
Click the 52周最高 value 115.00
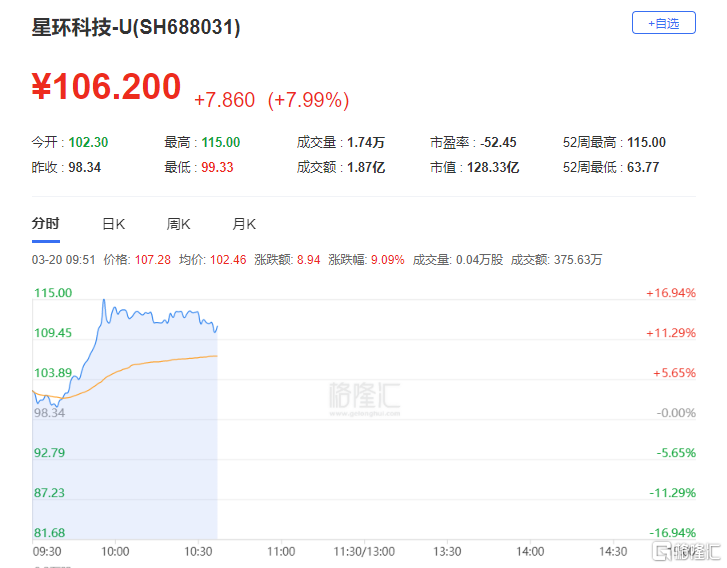(646, 142)
